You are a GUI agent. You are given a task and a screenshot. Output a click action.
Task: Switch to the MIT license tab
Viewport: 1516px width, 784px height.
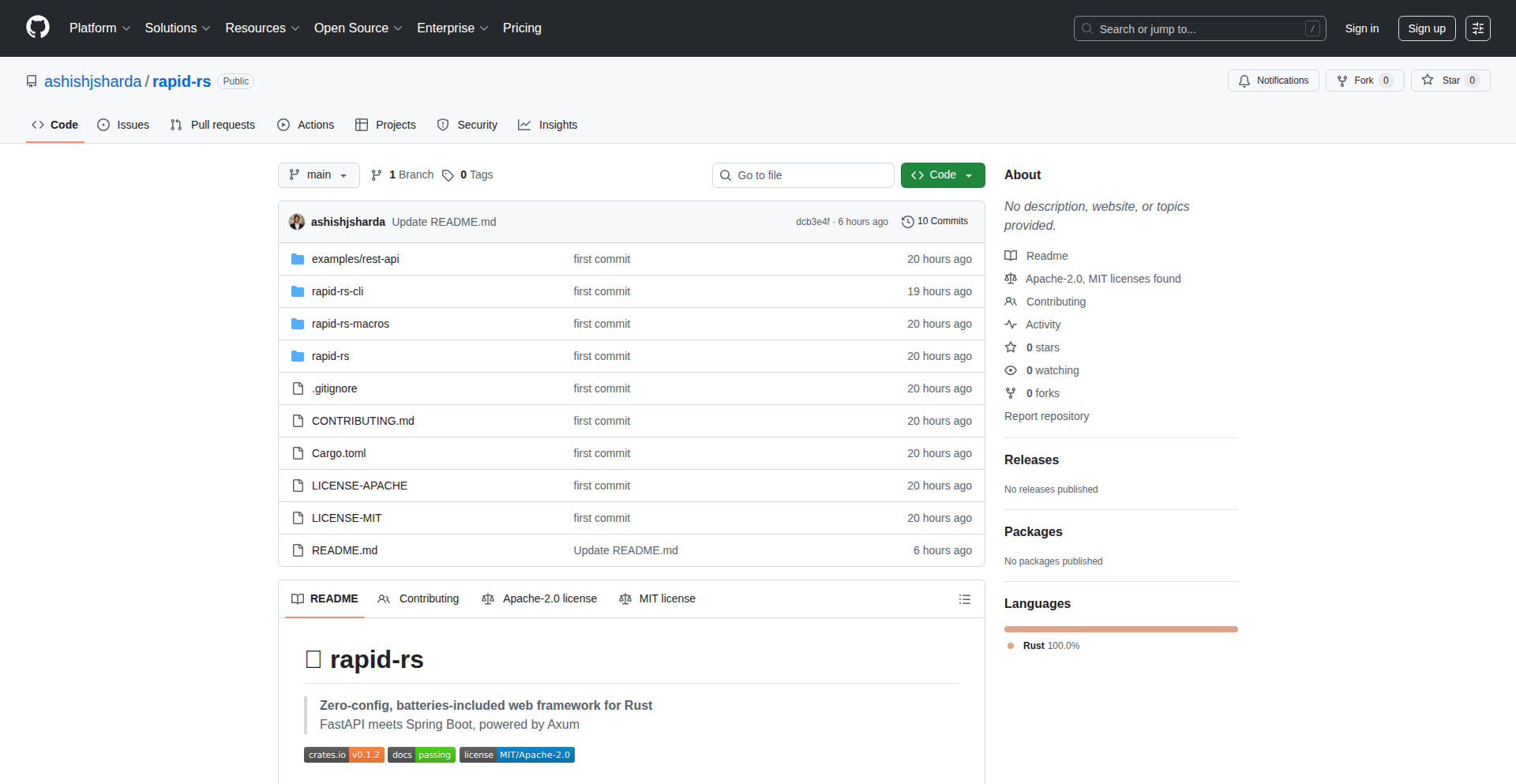[x=658, y=599]
